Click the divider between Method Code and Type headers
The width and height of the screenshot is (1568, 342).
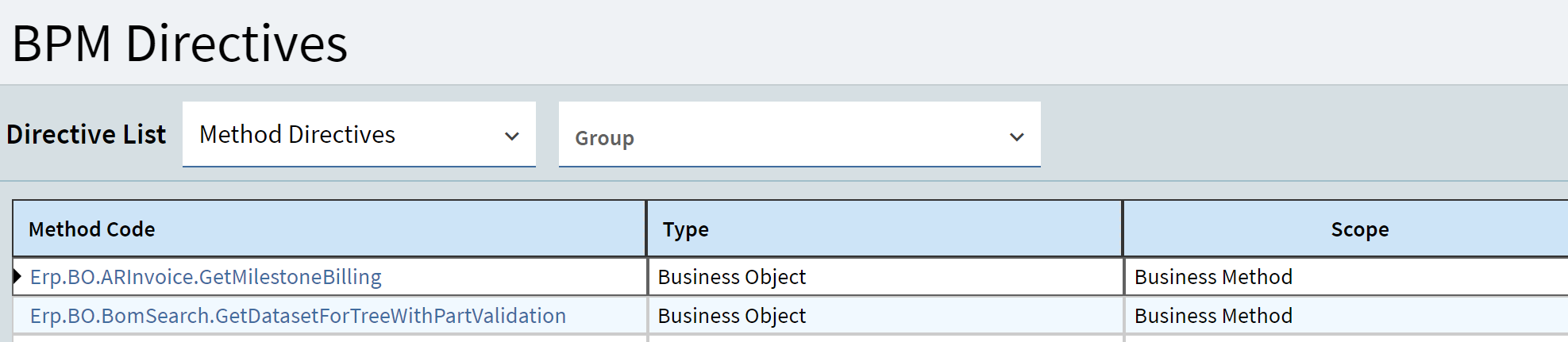[647, 229]
